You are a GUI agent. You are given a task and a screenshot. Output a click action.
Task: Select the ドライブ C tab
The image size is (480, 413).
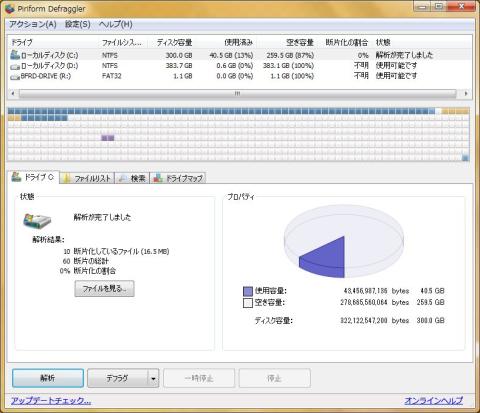(33, 178)
